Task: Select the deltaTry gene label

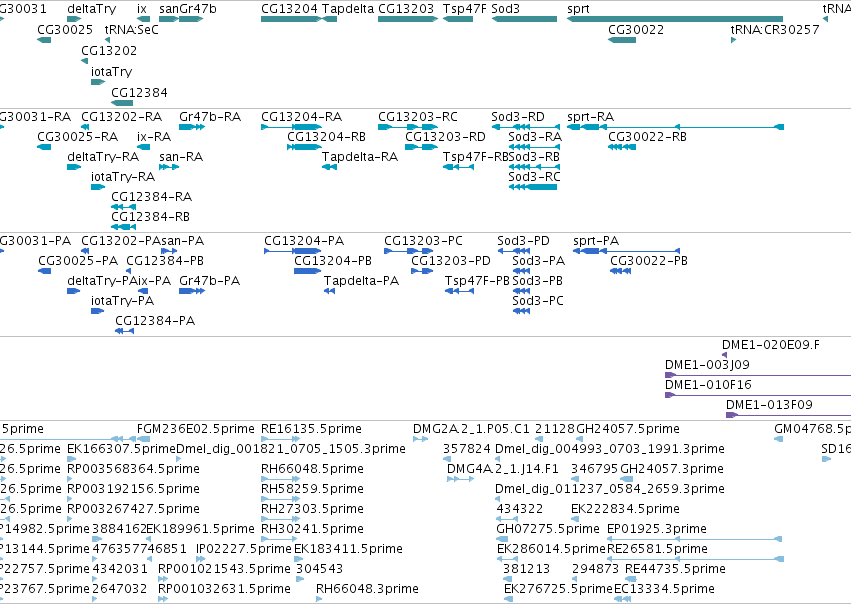Action: pos(91,9)
